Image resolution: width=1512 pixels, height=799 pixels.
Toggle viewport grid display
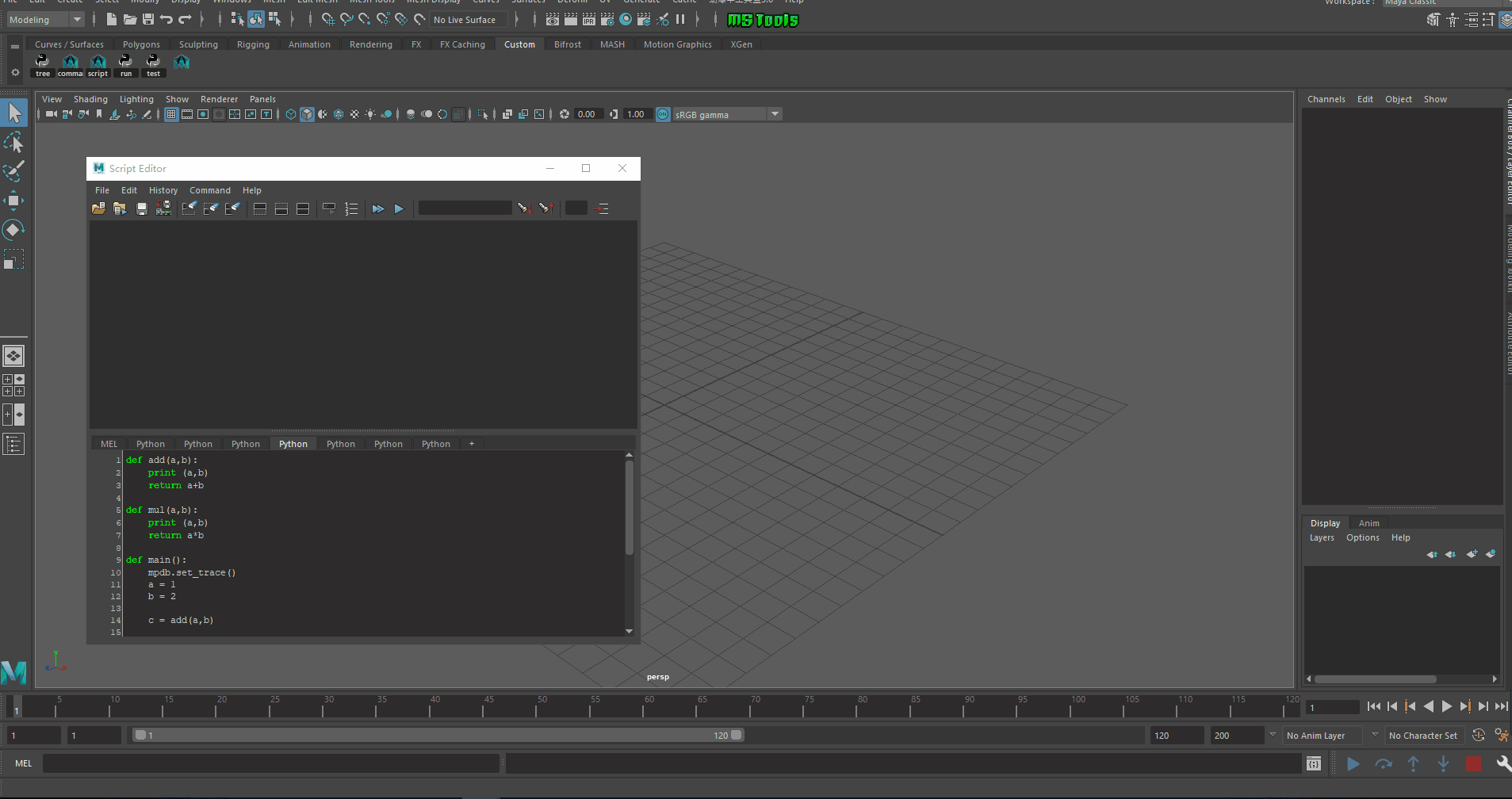[171, 114]
